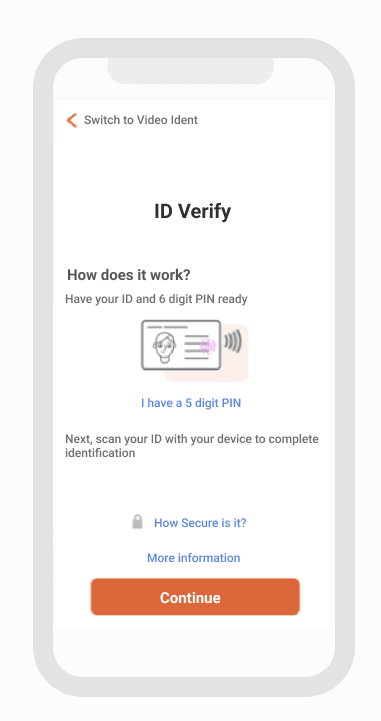Viewport: 381px width, 721px height.
Task: Click the "ID Verify" title
Action: (x=193, y=212)
